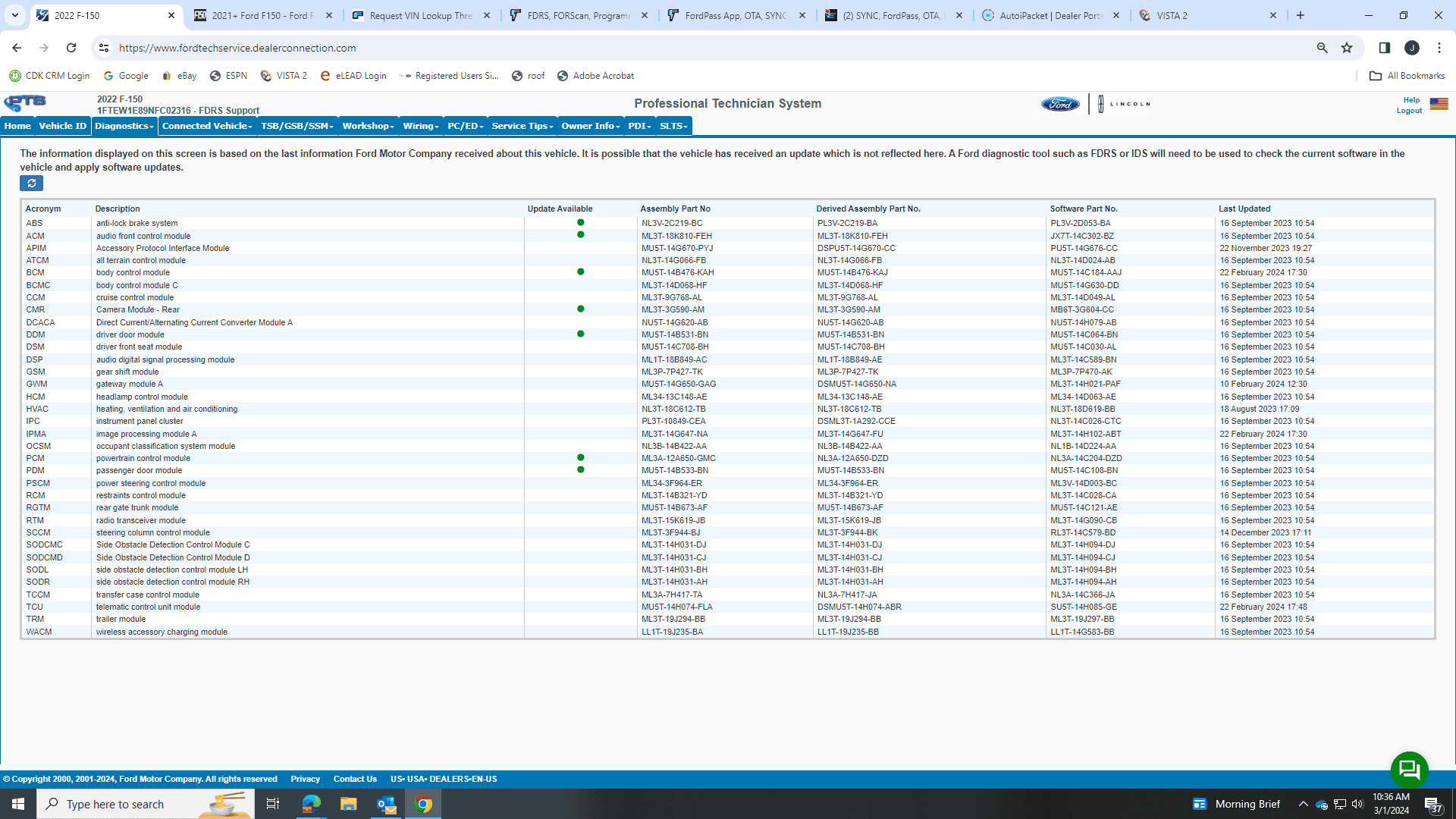The width and height of the screenshot is (1456, 819).
Task: Open the green live chat icon
Action: pyautogui.click(x=1409, y=770)
